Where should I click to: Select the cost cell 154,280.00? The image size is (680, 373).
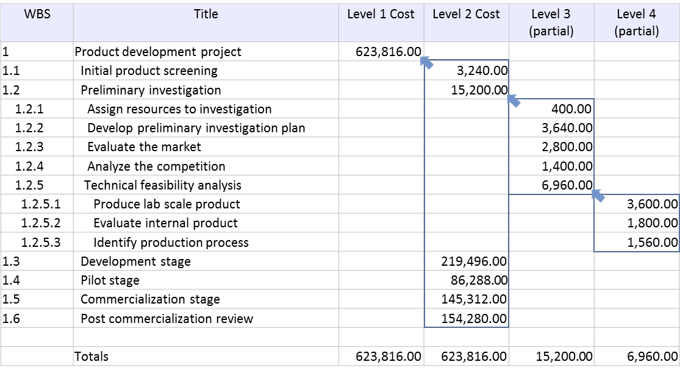pos(466,319)
